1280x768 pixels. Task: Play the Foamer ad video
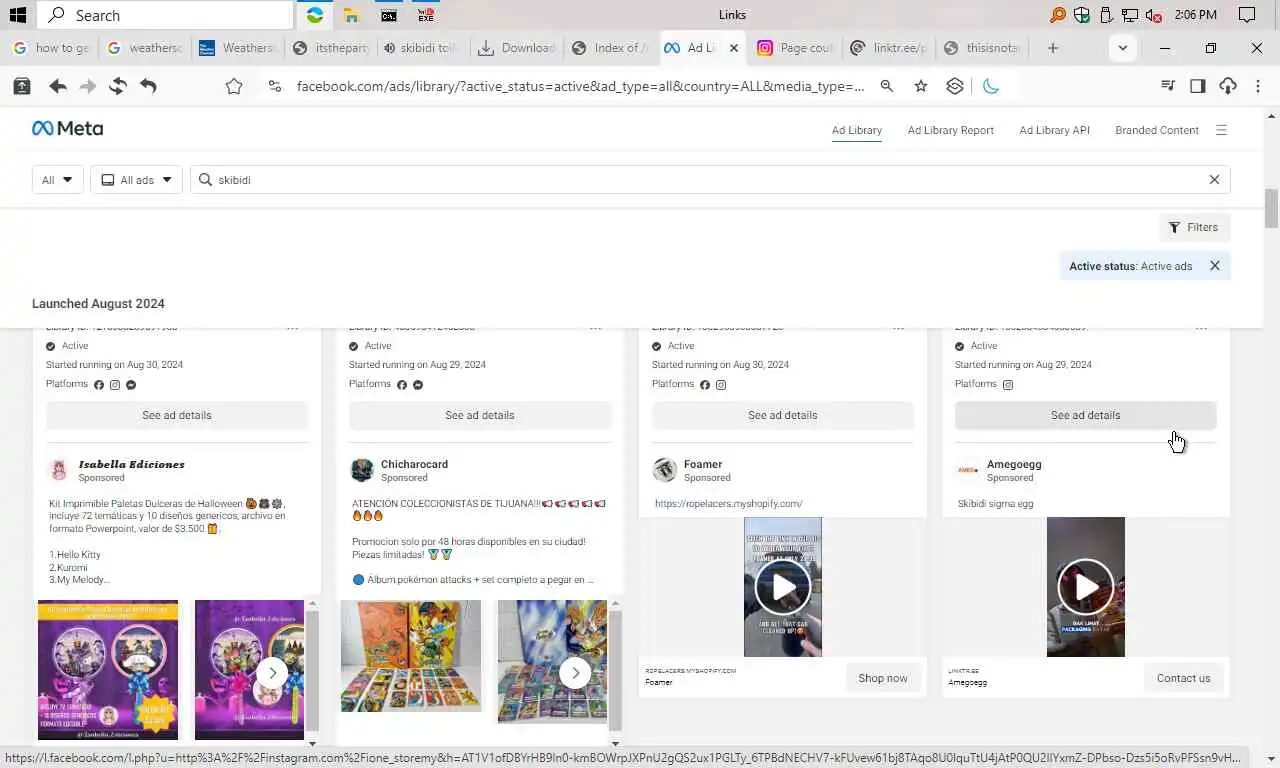coord(783,587)
